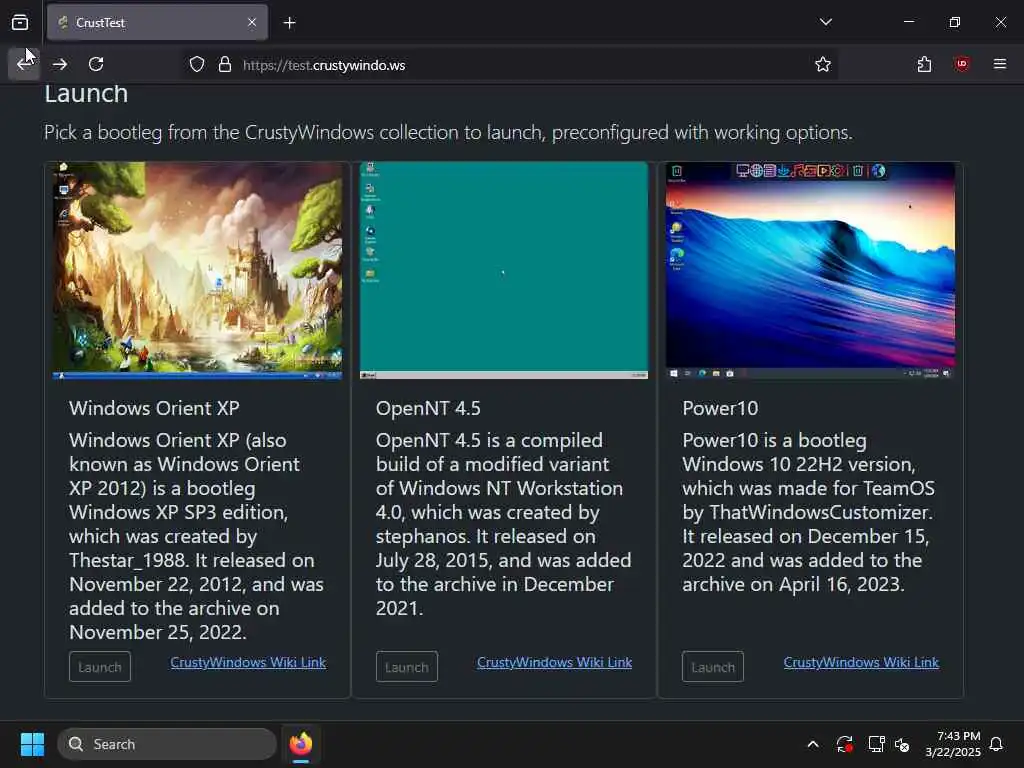Open the Power10 CrustyWindows Wiki Link
Image resolution: width=1024 pixels, height=768 pixels.
click(x=861, y=662)
